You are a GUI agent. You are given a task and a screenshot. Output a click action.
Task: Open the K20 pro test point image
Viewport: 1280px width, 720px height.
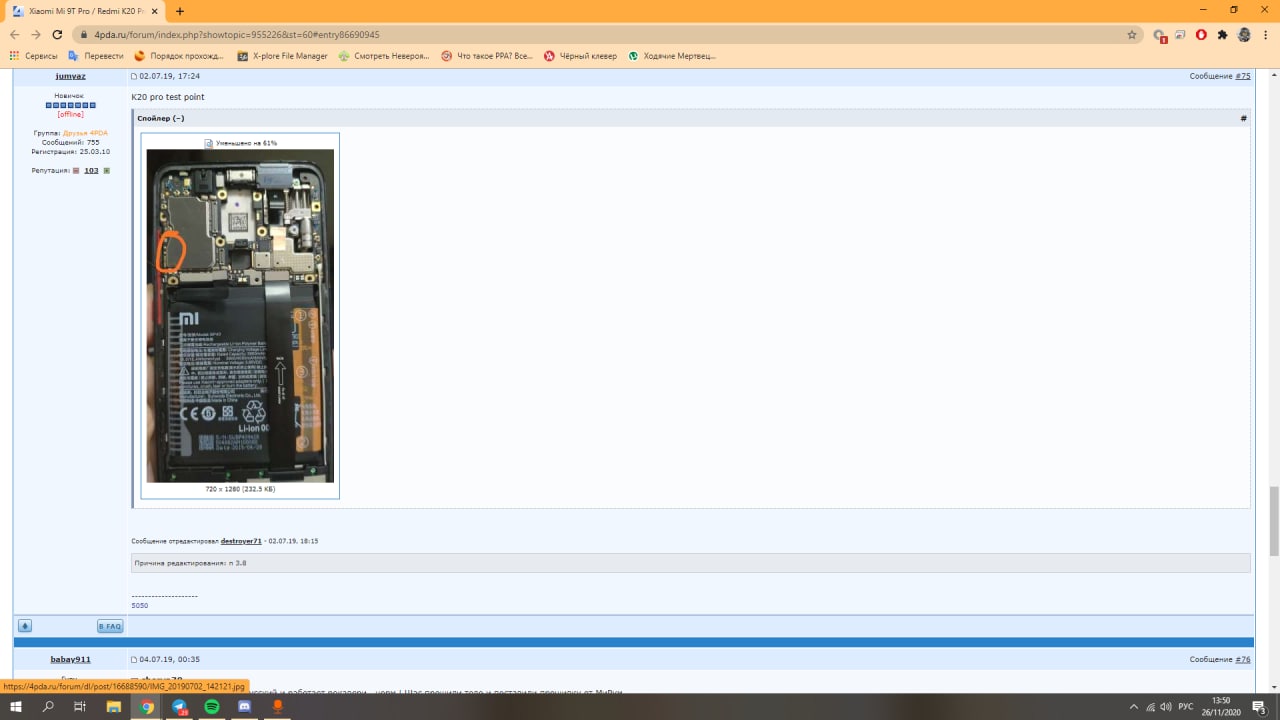240,316
